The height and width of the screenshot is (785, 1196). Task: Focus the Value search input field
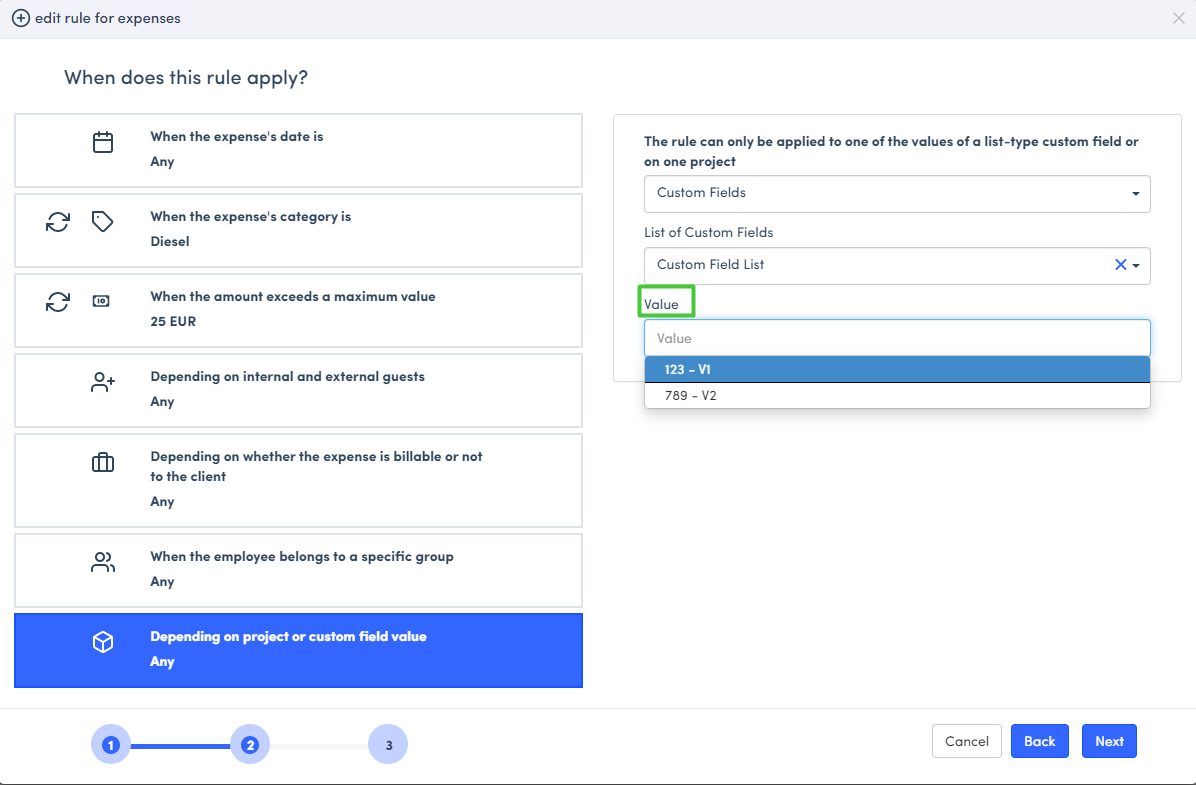896,338
